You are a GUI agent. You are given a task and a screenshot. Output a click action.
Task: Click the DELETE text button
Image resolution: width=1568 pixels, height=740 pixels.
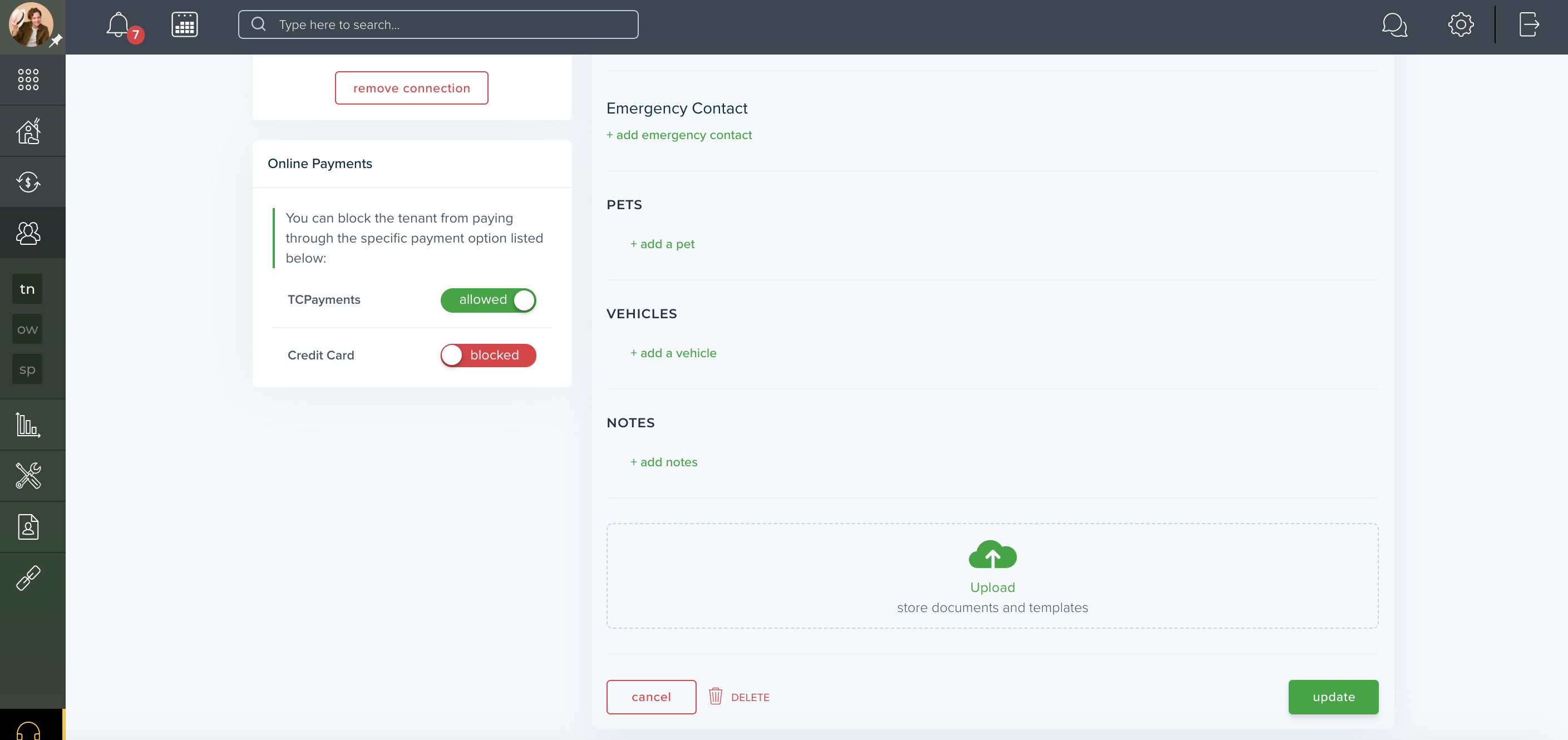tap(750, 697)
